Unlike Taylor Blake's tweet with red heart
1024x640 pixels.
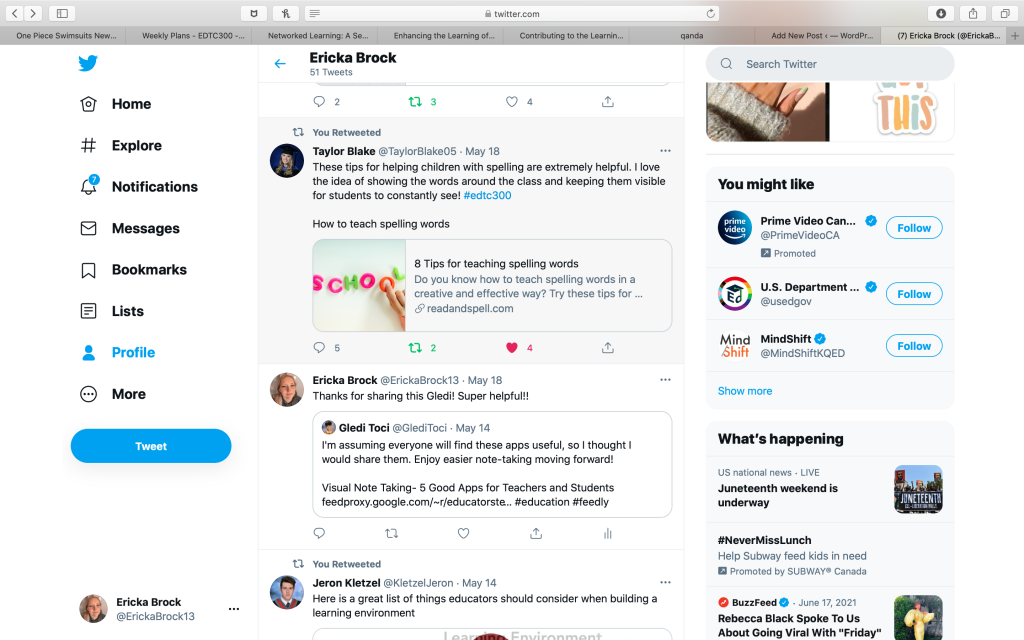(511, 347)
